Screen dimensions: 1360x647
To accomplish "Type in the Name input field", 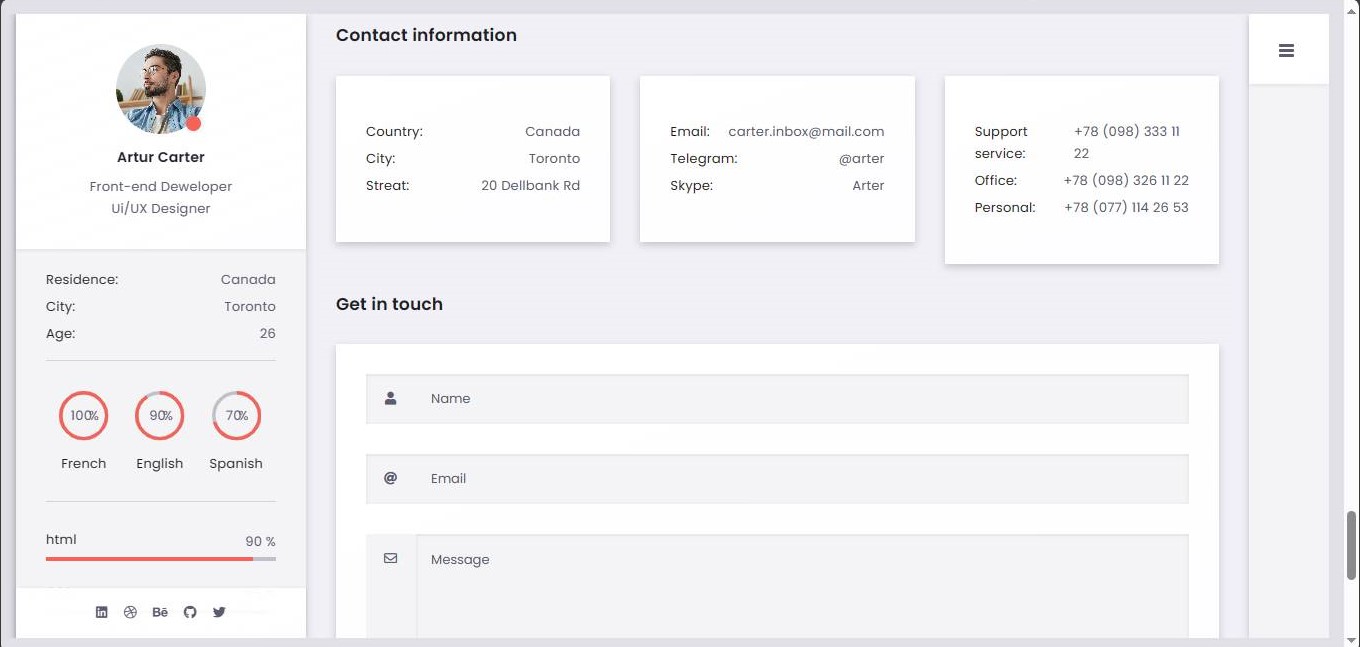I will coord(800,399).
